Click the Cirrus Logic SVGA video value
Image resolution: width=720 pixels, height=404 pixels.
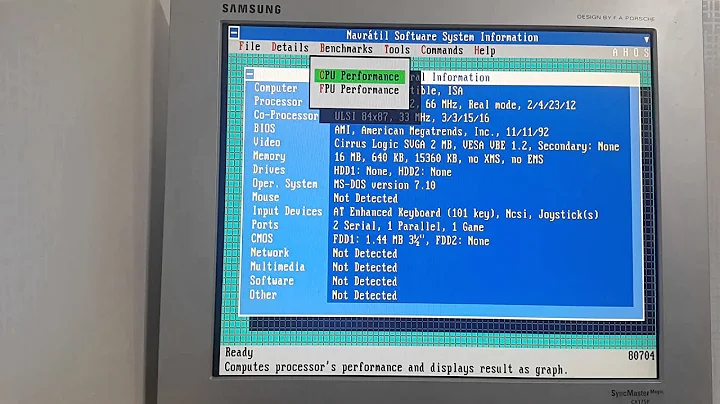pyautogui.click(x=477, y=145)
